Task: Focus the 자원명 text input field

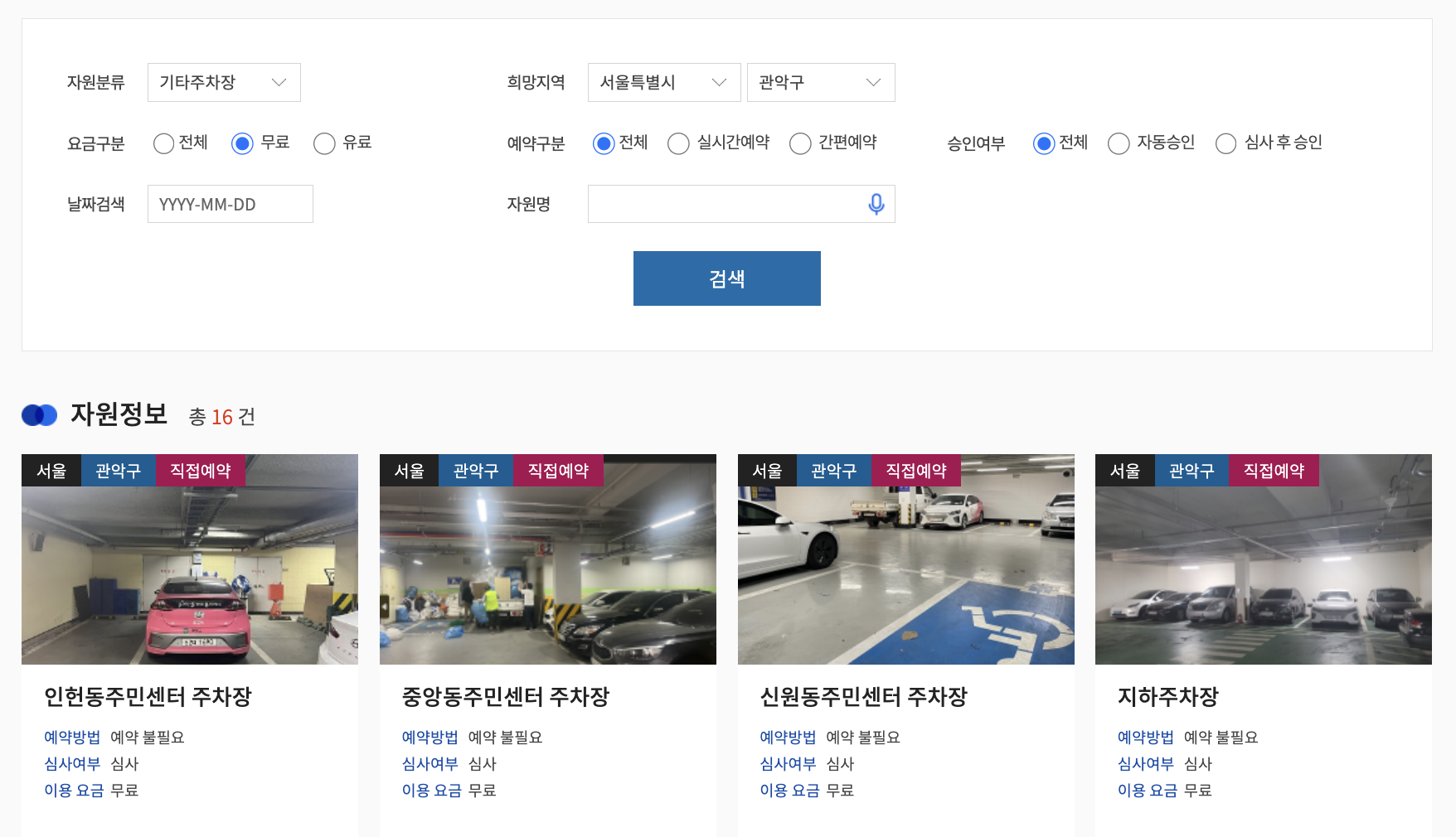Action: [741, 204]
